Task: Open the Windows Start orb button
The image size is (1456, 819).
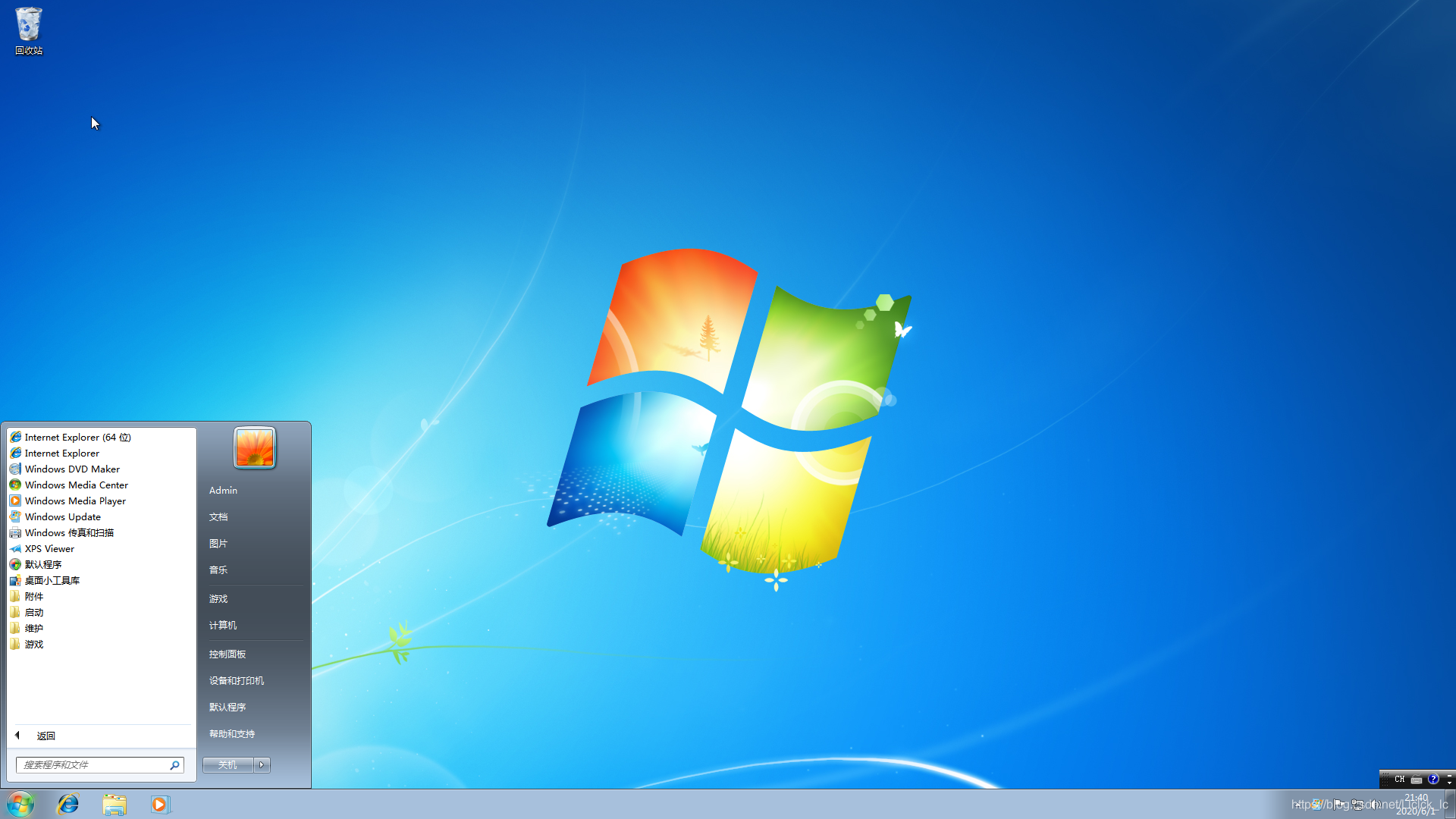Action: [20, 804]
